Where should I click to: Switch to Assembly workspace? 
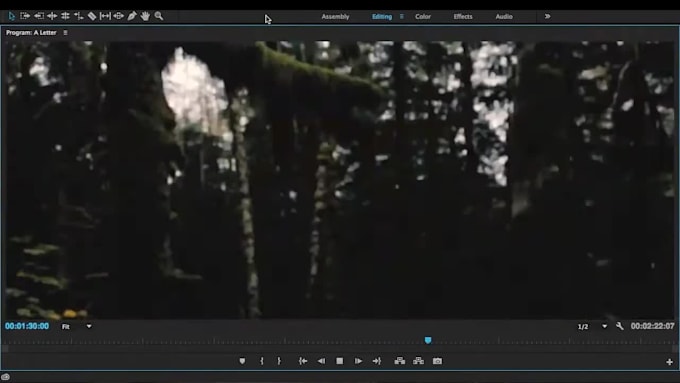[335, 16]
